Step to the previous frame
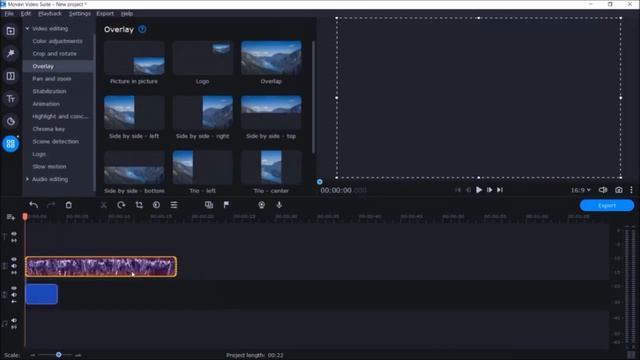The height and width of the screenshot is (360, 640). pyautogui.click(x=468, y=190)
